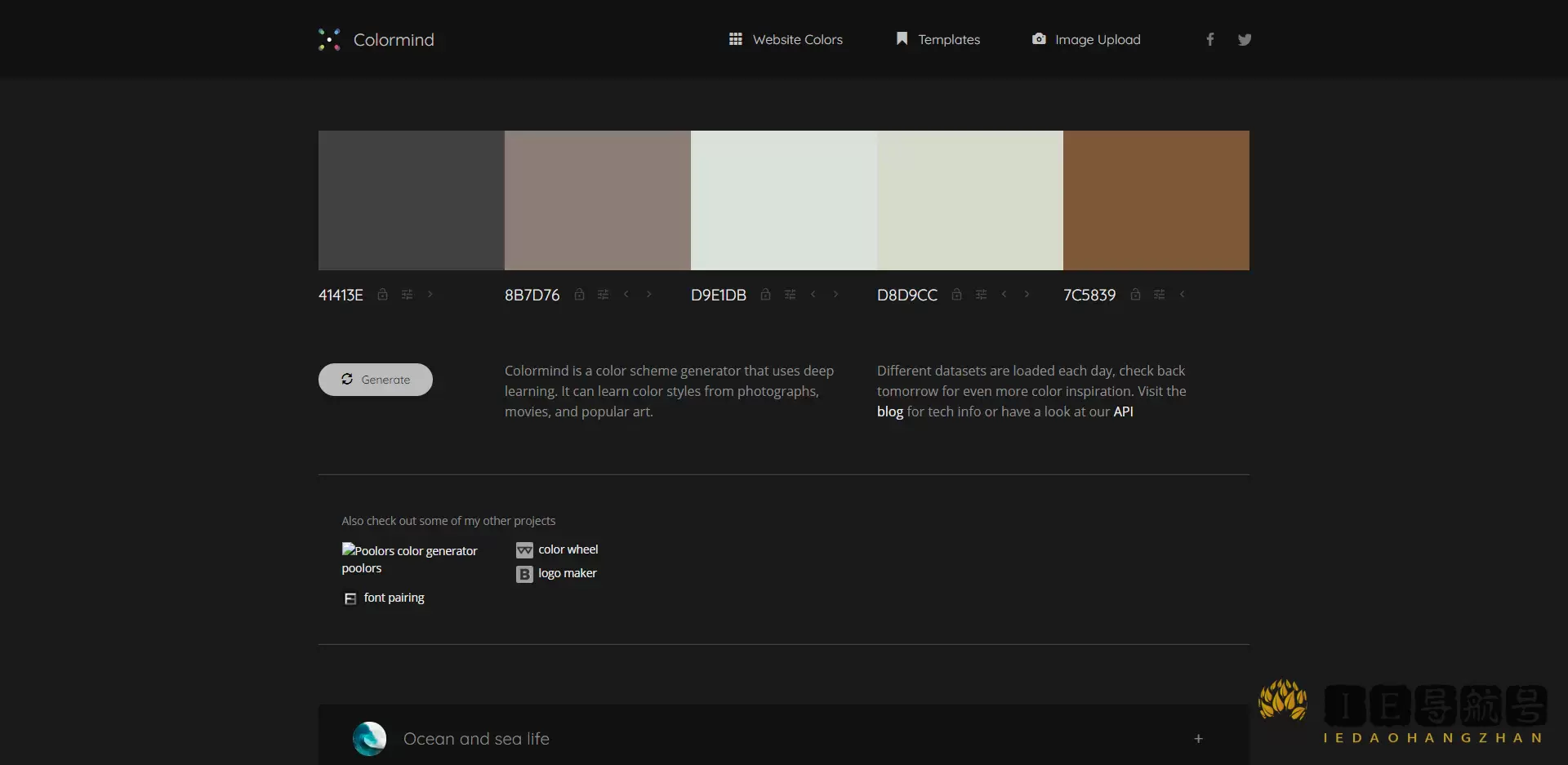1568x765 pixels.
Task: Click the Colormind logo
Action: [x=376, y=38]
